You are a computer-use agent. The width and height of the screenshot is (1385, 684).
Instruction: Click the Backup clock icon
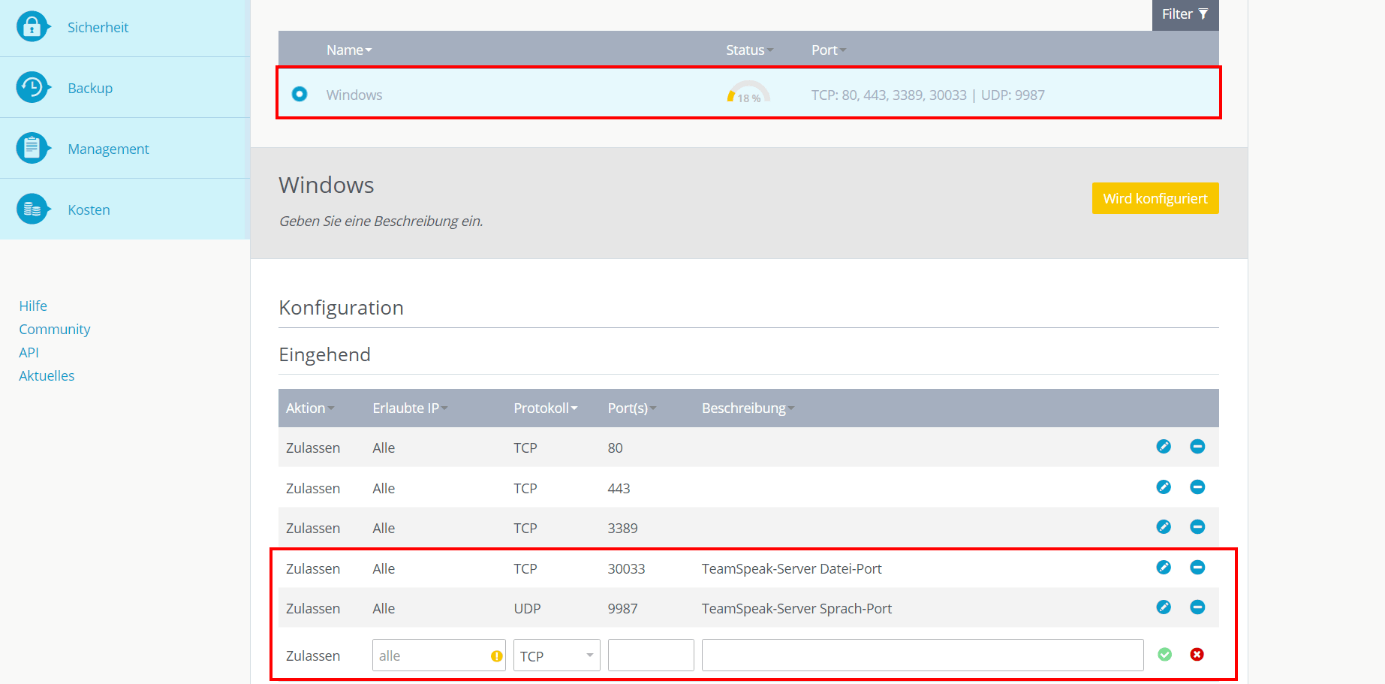(x=34, y=87)
